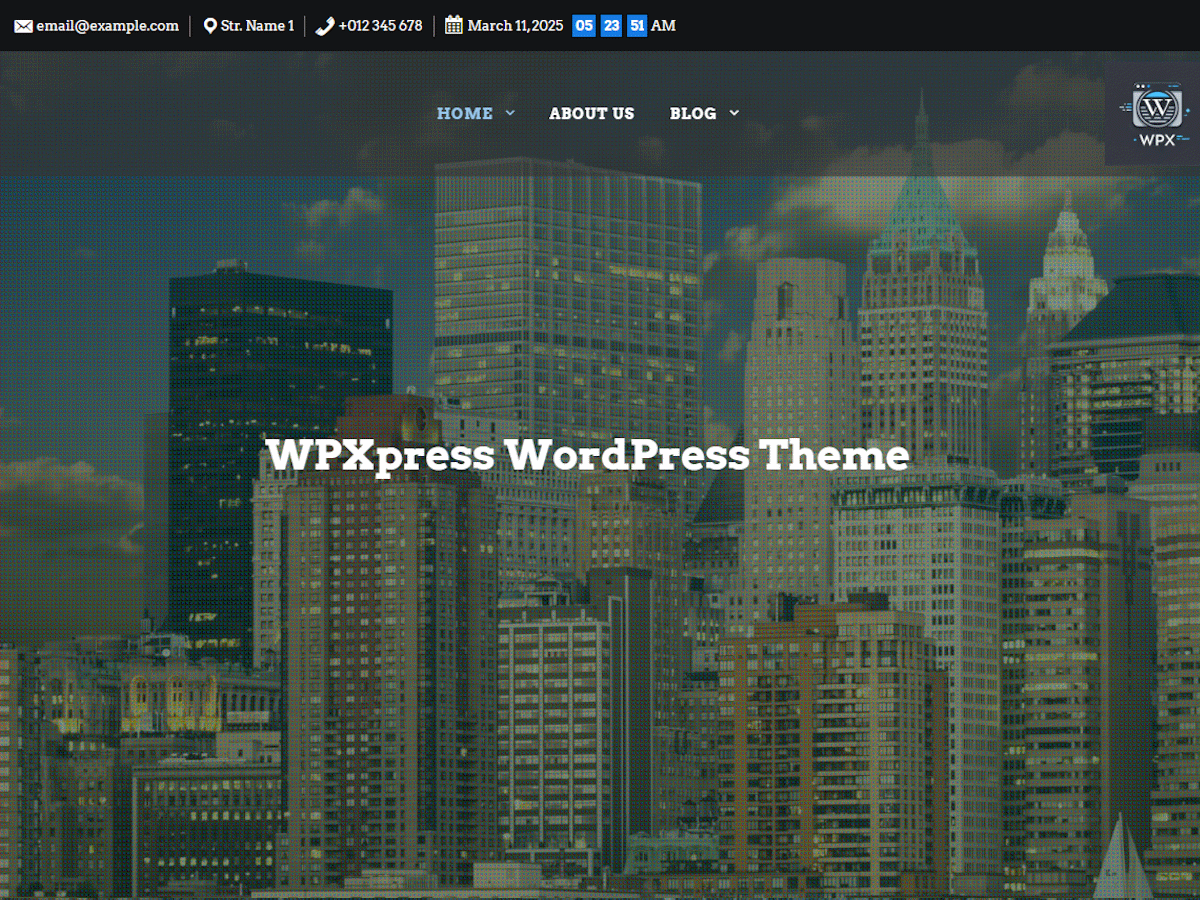Click the WPX logo icon

point(1157,112)
